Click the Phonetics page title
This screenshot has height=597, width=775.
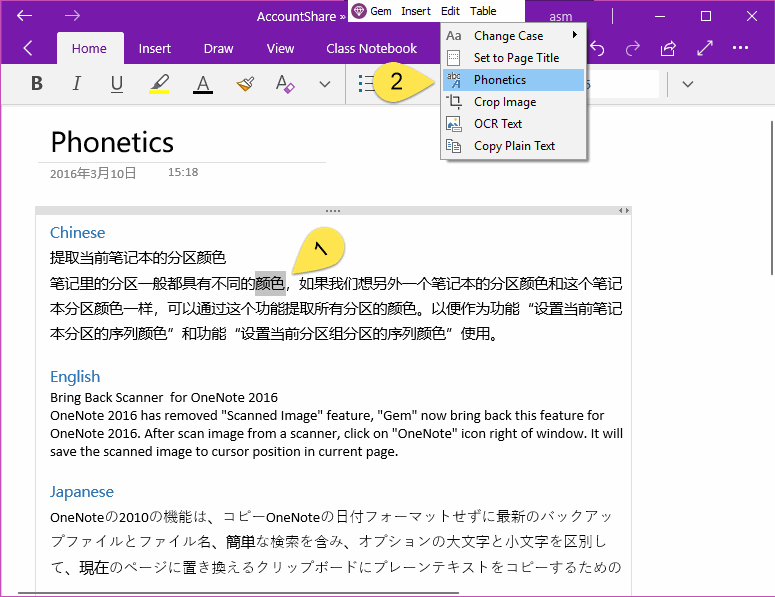pyautogui.click(x=112, y=142)
